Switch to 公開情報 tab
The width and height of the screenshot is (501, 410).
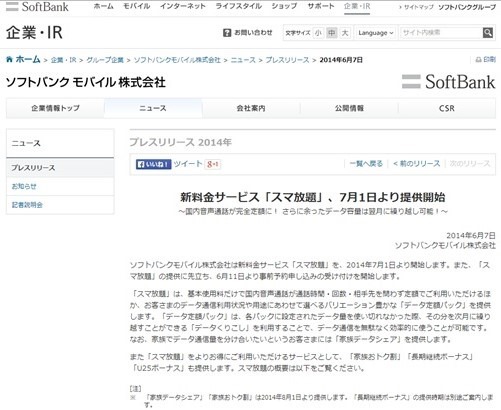click(349, 108)
